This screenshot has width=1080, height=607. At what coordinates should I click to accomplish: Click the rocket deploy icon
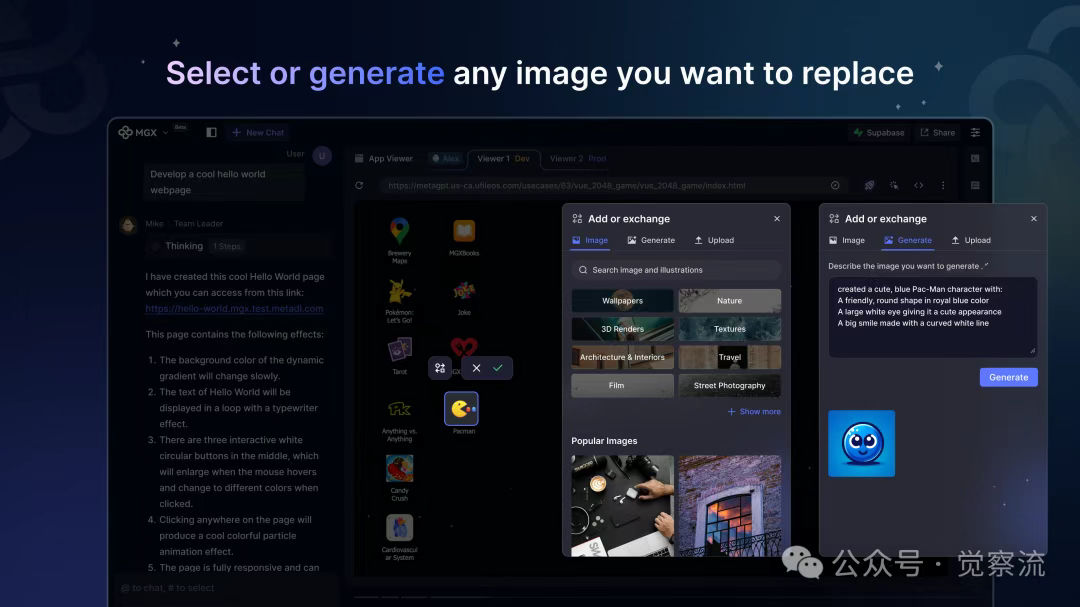(869, 185)
